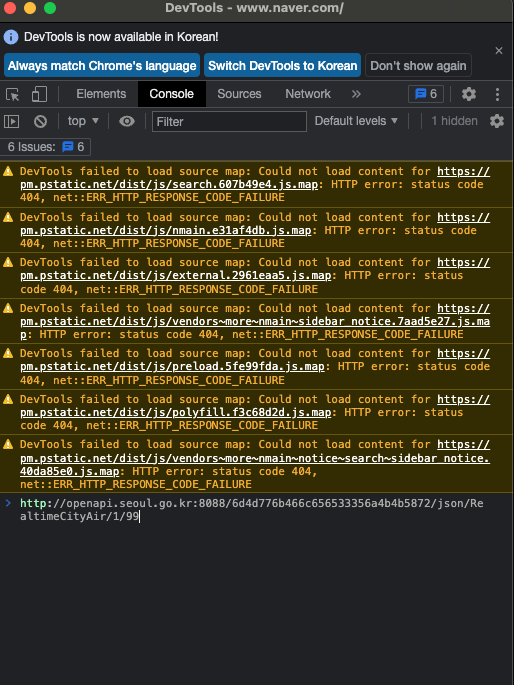Click the blue issues counter badge in tab bar
The height and width of the screenshot is (685, 514).
[426, 94]
